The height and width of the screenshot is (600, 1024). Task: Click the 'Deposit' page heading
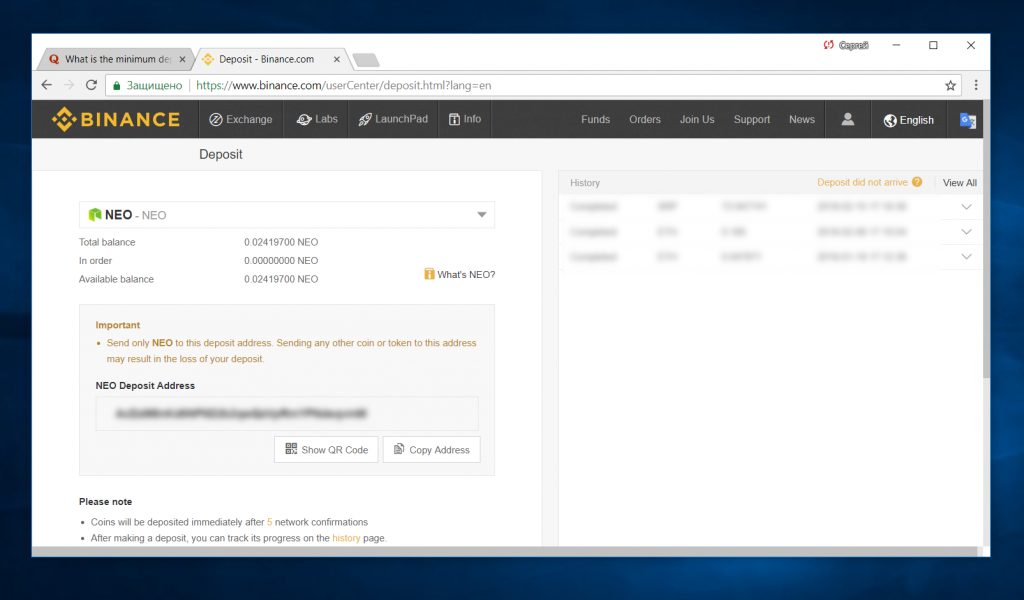coord(221,155)
